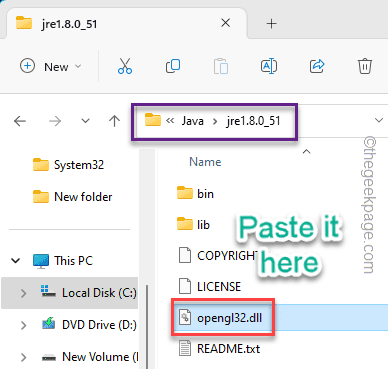Open address bar history dropdown
This screenshot has height=369, width=388.
(x=379, y=120)
